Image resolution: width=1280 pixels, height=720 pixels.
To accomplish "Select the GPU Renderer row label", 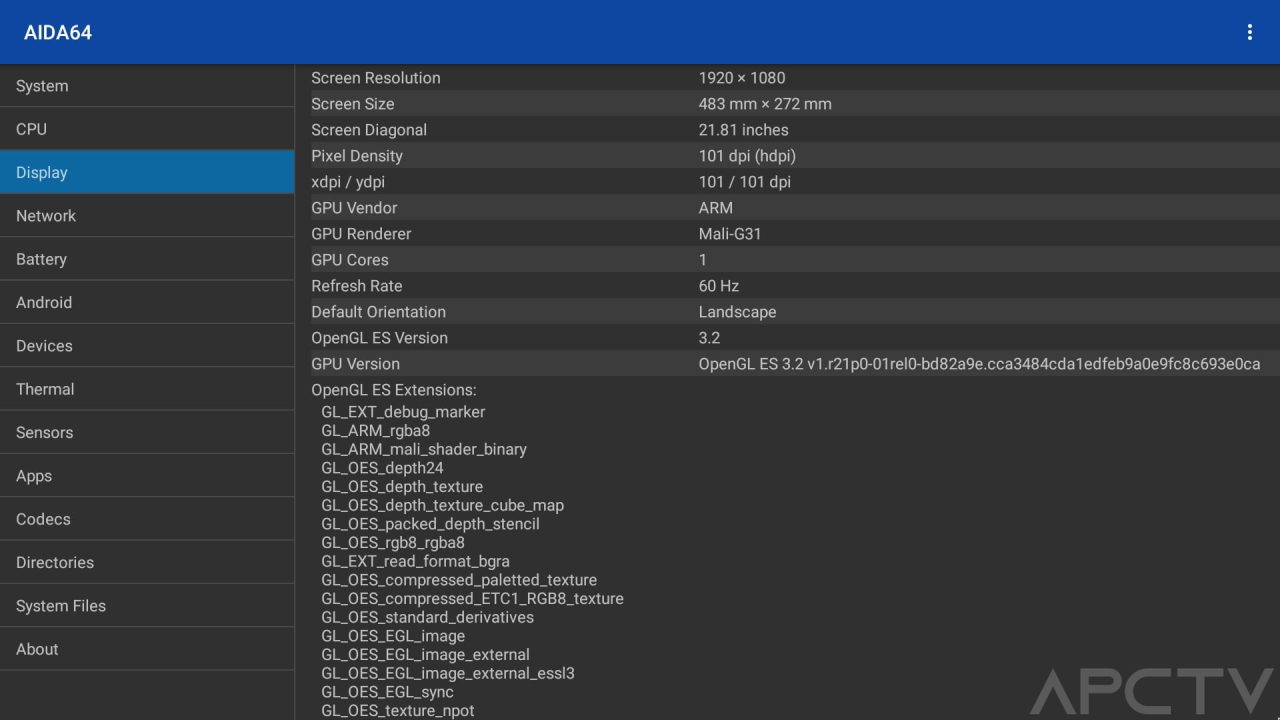I will [361, 234].
